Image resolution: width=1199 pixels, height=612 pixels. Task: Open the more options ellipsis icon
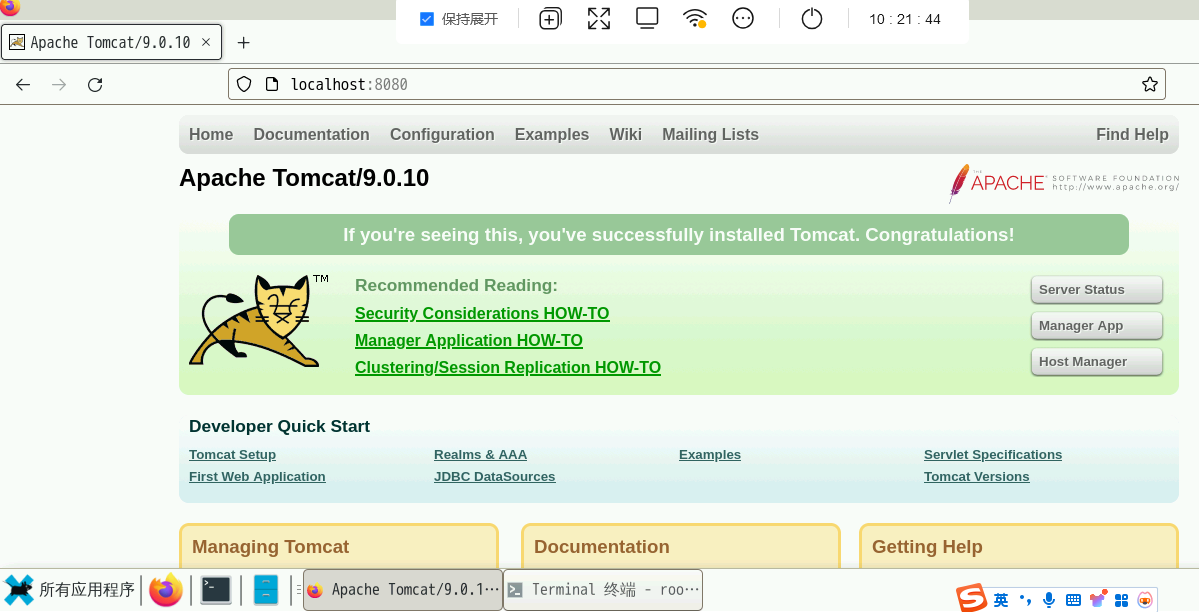(x=743, y=19)
